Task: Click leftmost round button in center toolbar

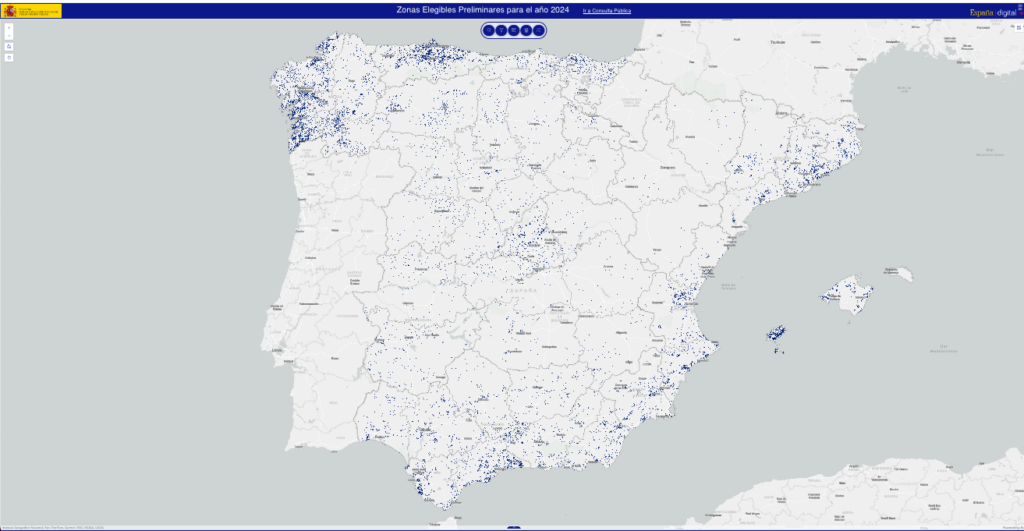Action: (x=488, y=30)
